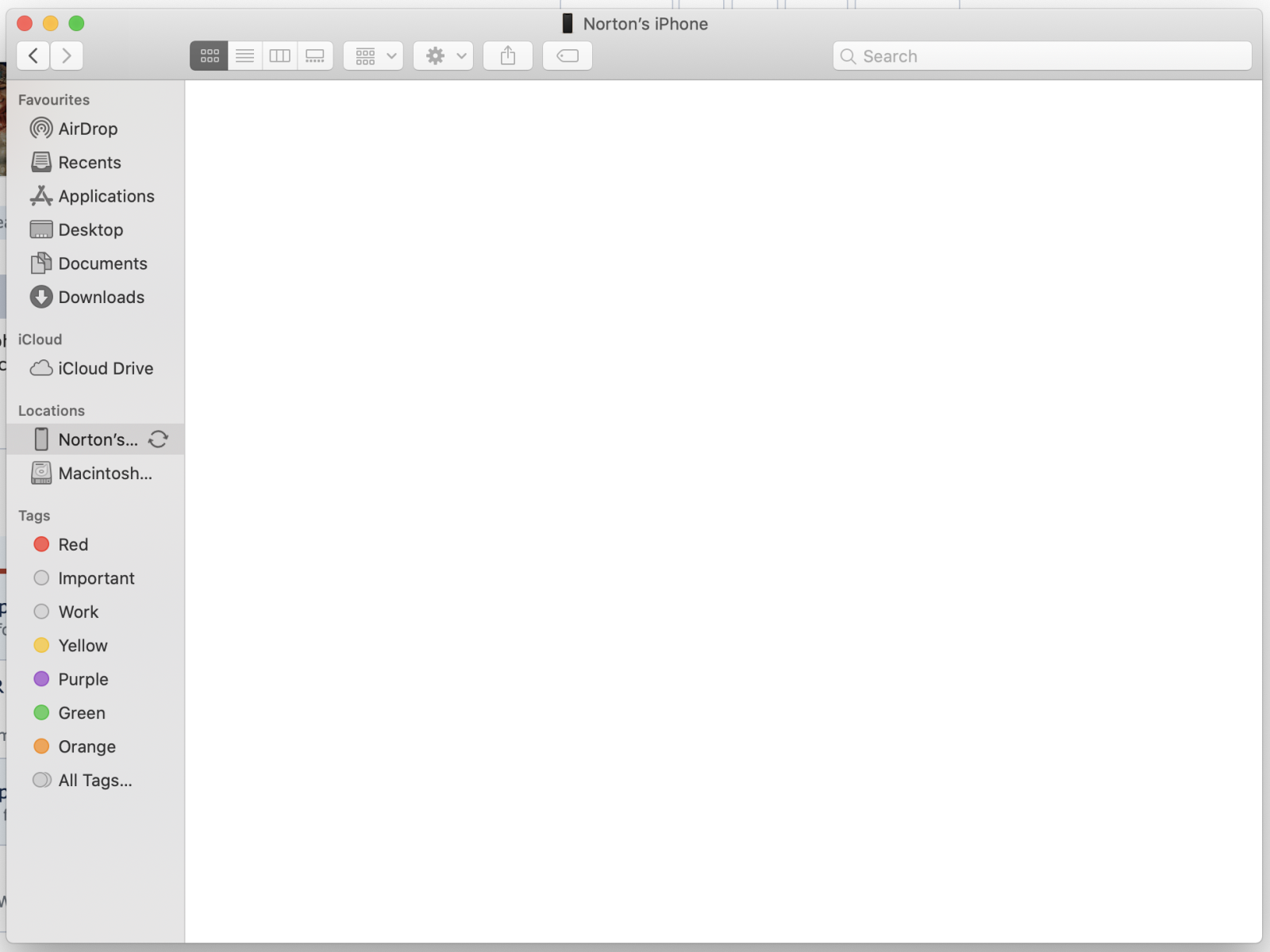This screenshot has width=1270, height=952.
Task: Switch to list view
Action: coord(245,56)
